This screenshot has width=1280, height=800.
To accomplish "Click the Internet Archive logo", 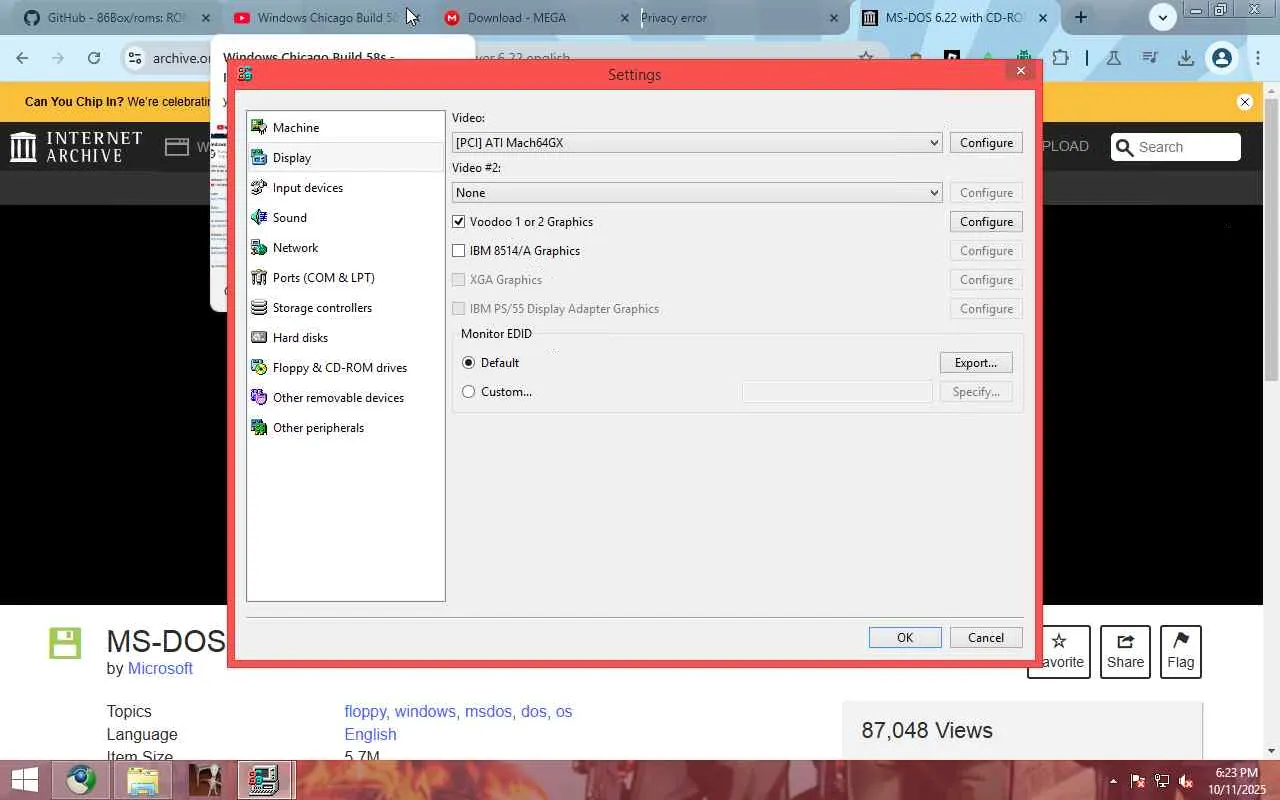I will pyautogui.click(x=76, y=147).
